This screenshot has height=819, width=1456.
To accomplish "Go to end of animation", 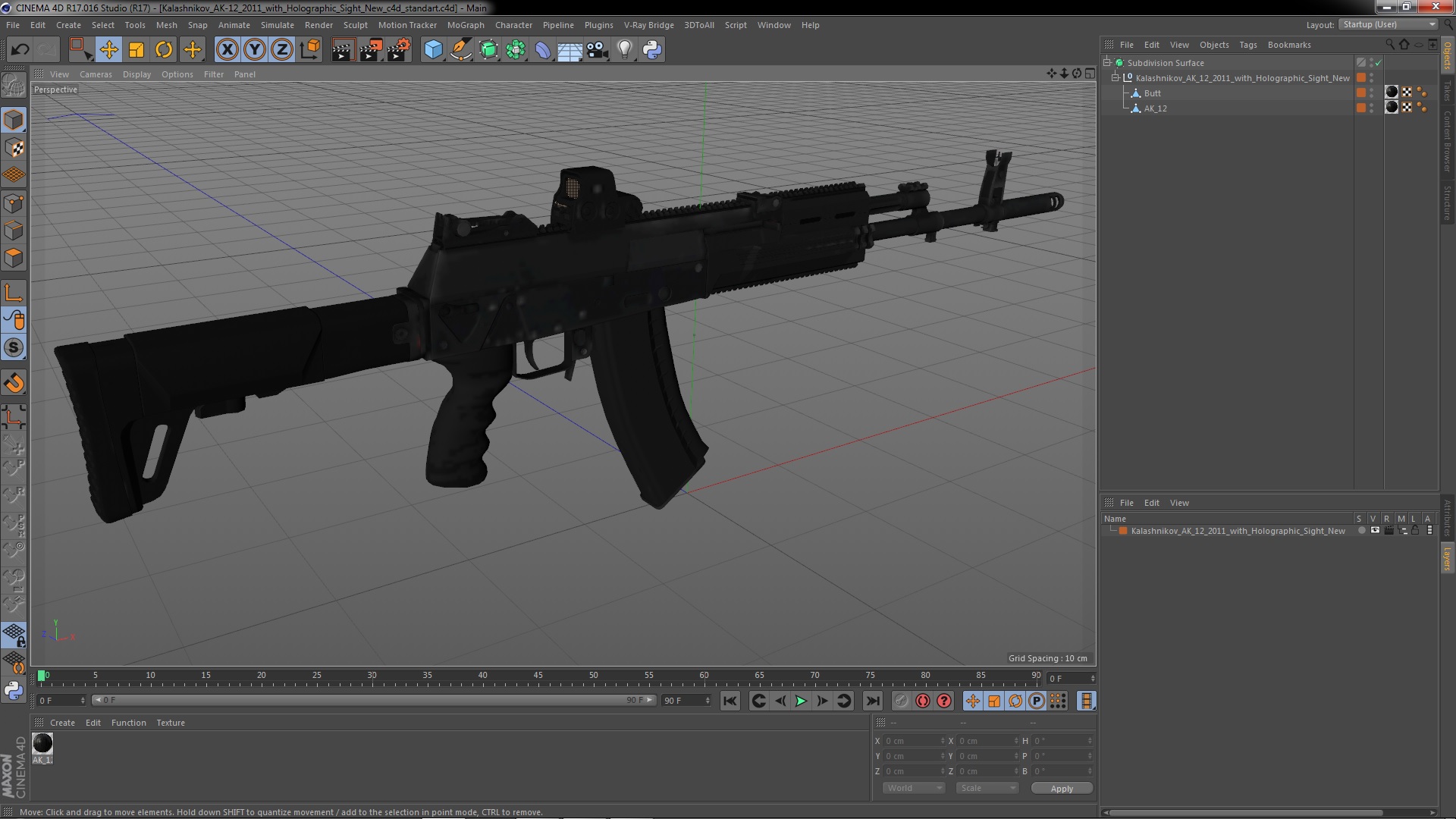I will tap(873, 701).
